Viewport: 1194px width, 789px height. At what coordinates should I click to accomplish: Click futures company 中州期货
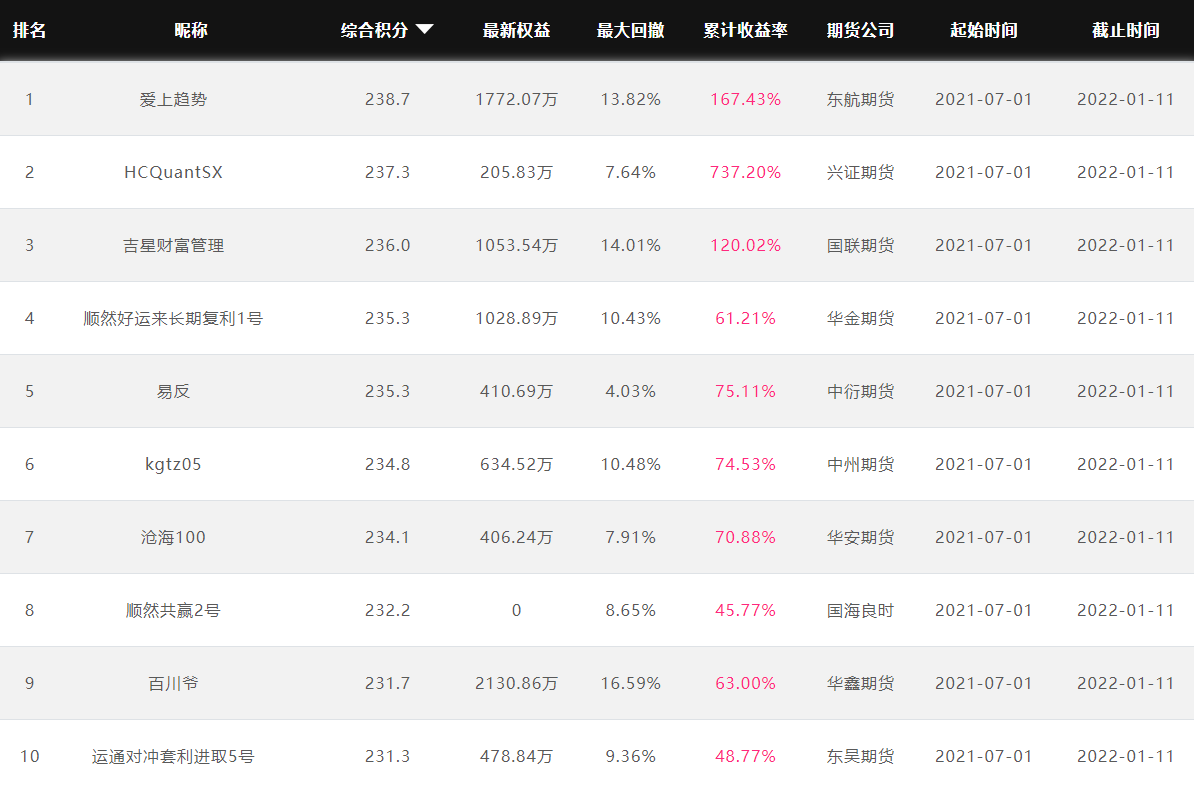pyautogui.click(x=860, y=465)
